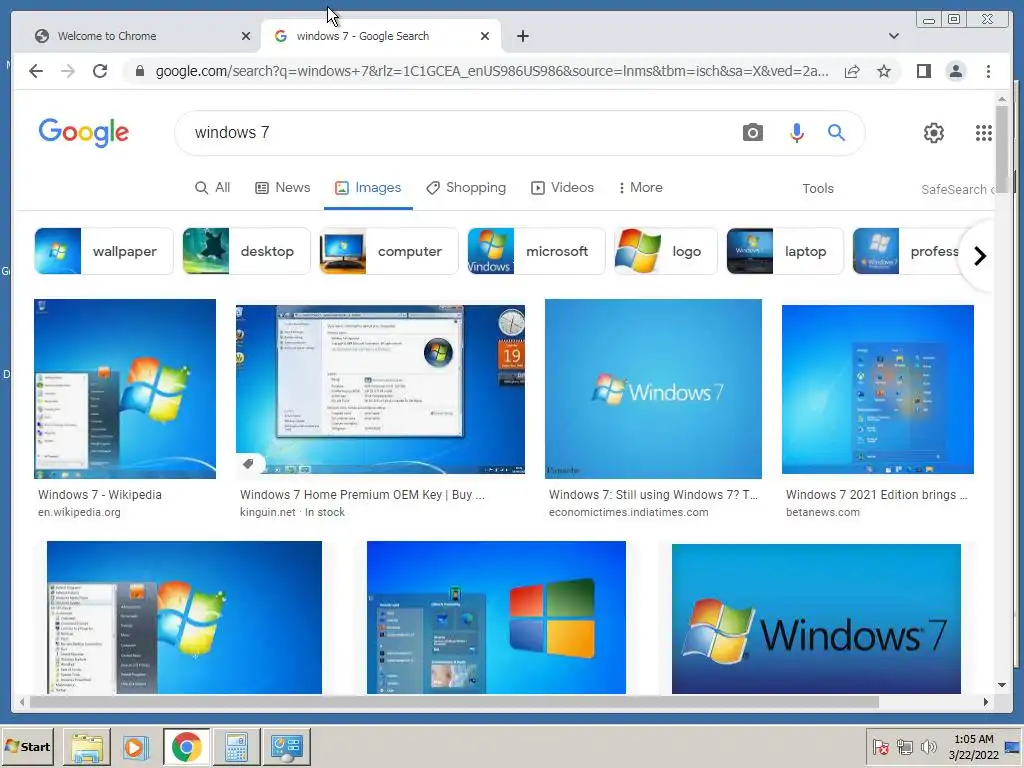Go back to the previous page
Image resolution: width=1024 pixels, height=768 pixels.
[36, 71]
